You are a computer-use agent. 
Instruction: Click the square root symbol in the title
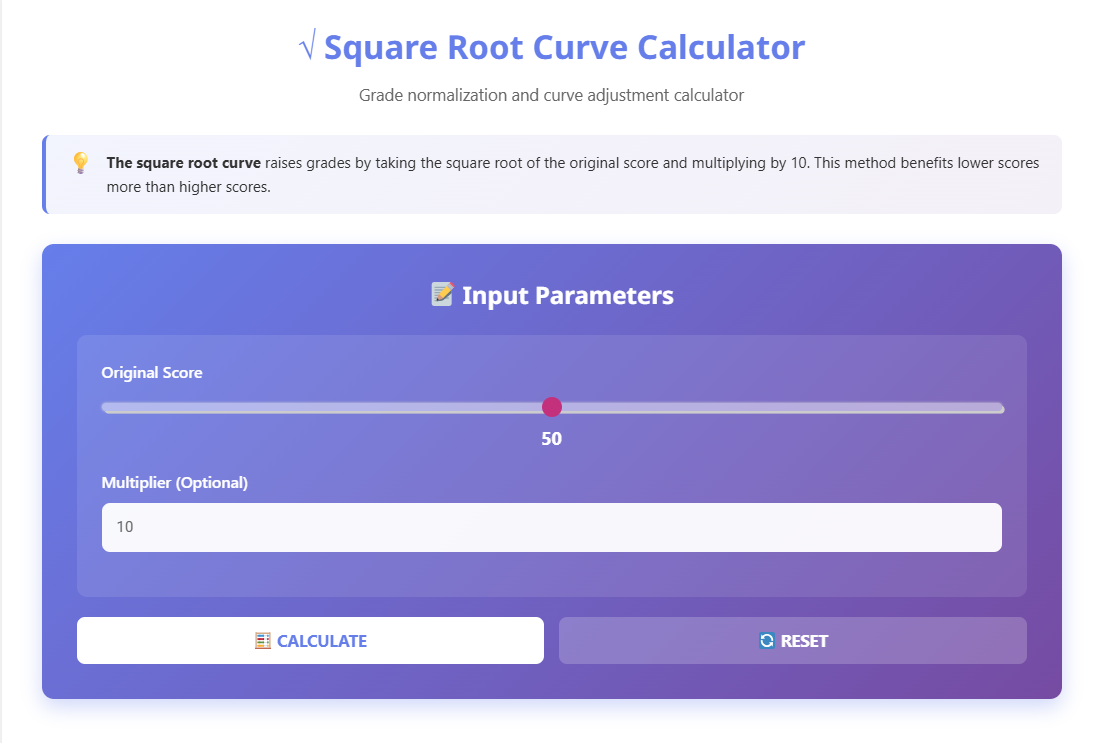[x=307, y=47]
